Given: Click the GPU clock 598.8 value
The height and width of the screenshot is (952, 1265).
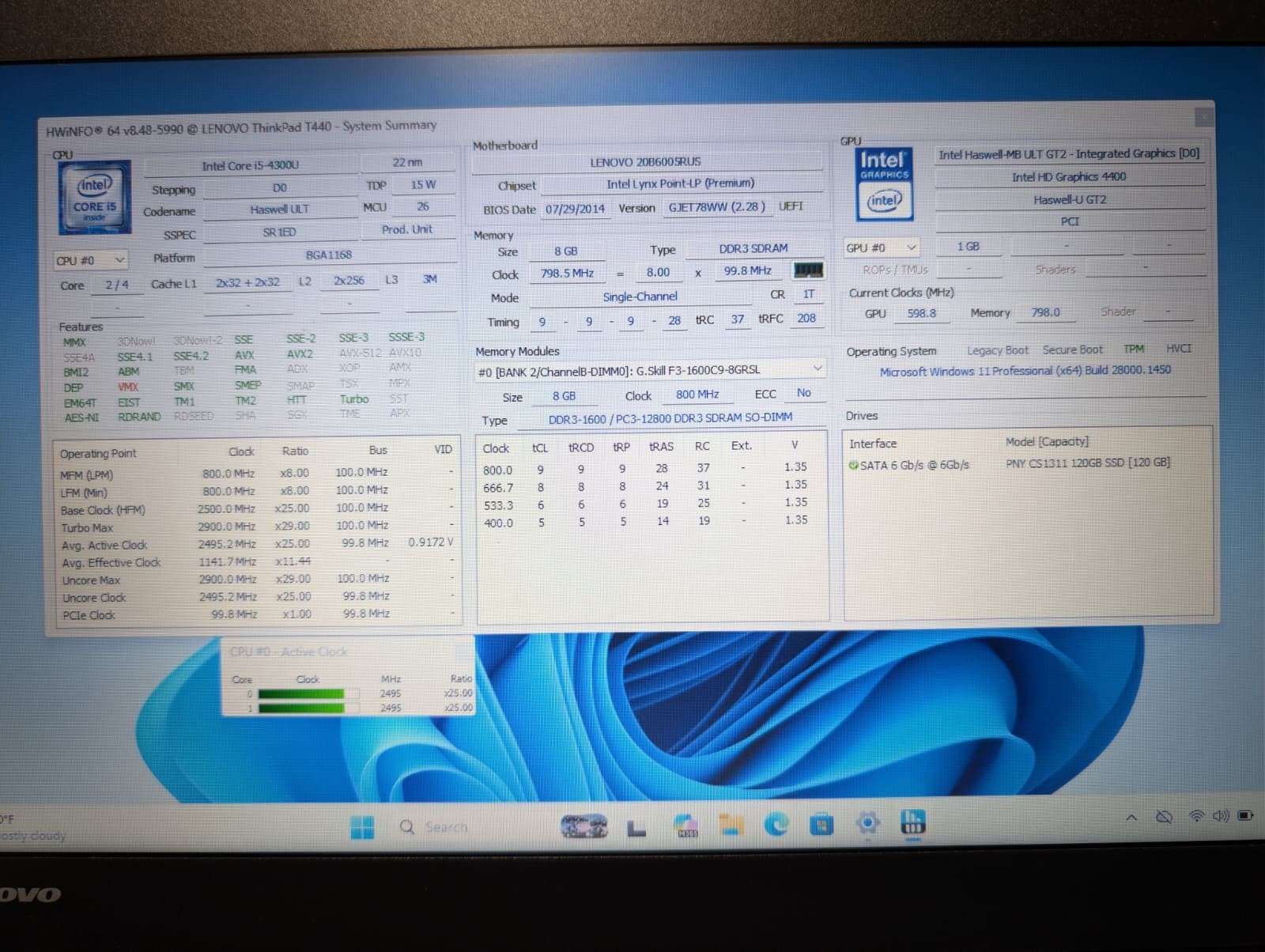Looking at the screenshot, I should pos(922,313).
